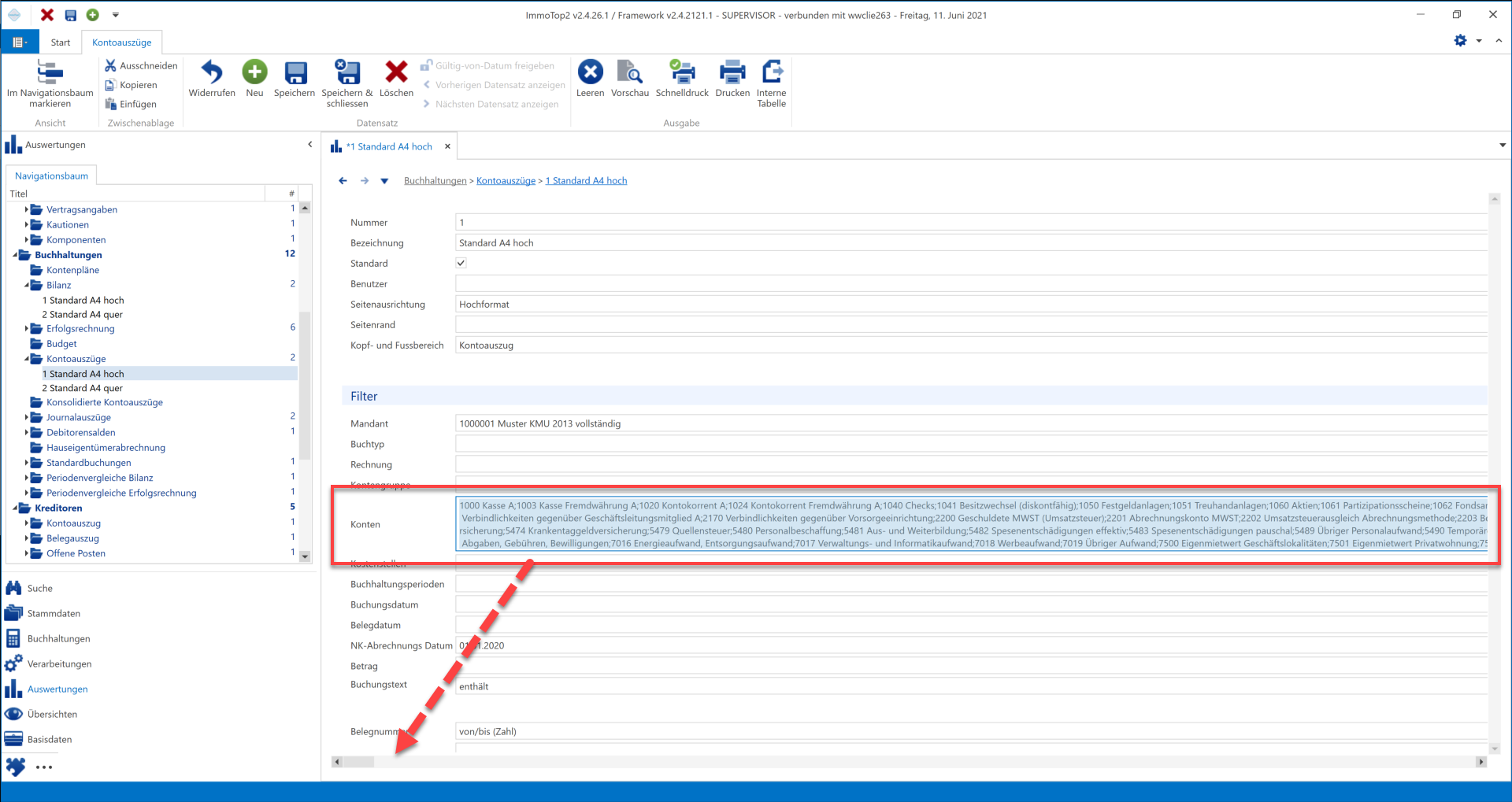1512x802 pixels.
Task: Open the Übersichten eye icon section
Action: [x=14, y=714]
